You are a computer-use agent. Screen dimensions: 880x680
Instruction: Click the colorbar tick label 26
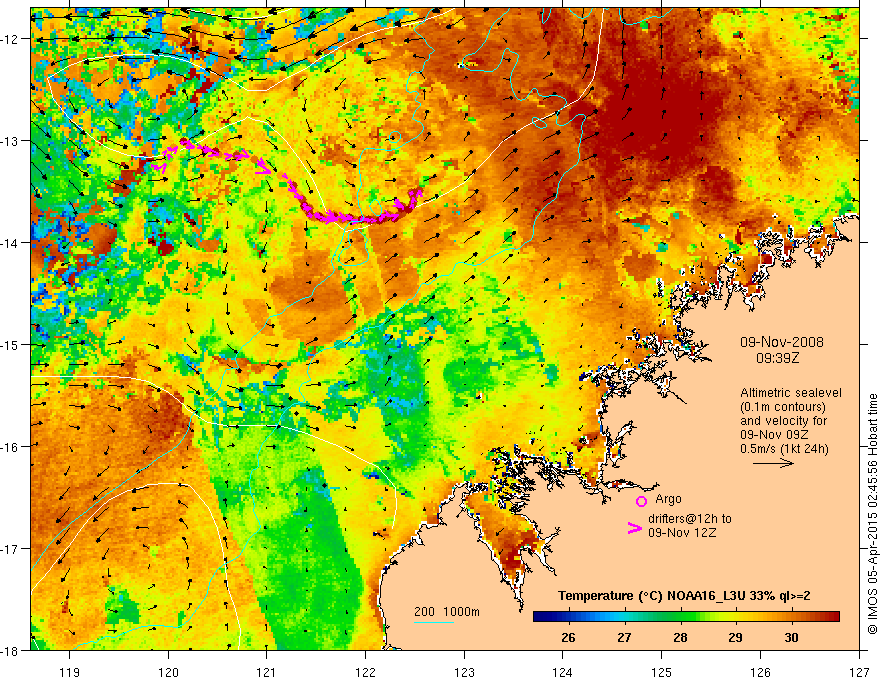568,638
